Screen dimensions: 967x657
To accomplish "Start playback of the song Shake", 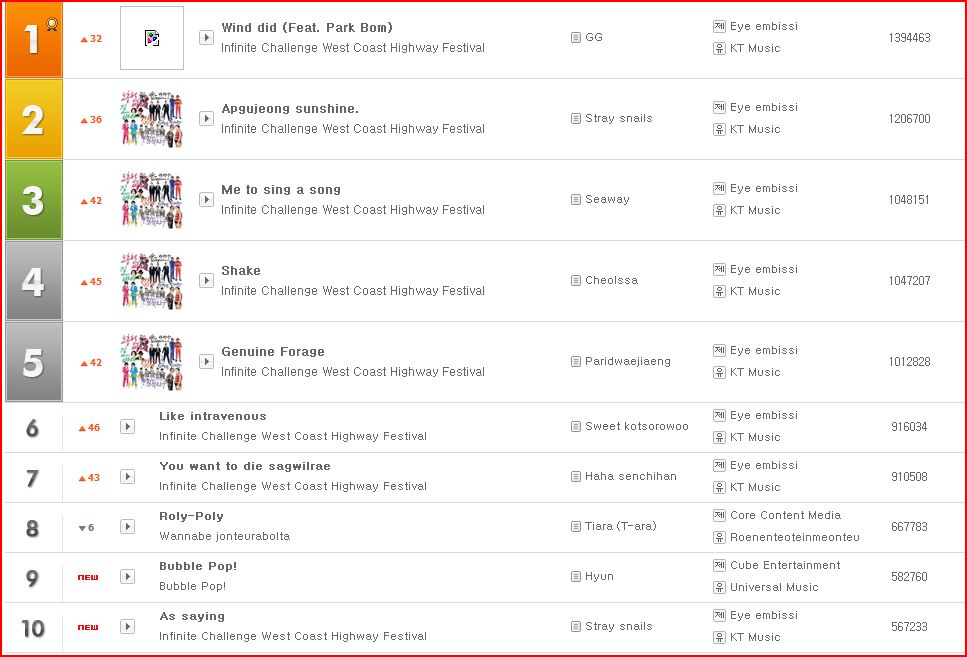I will [x=206, y=281].
